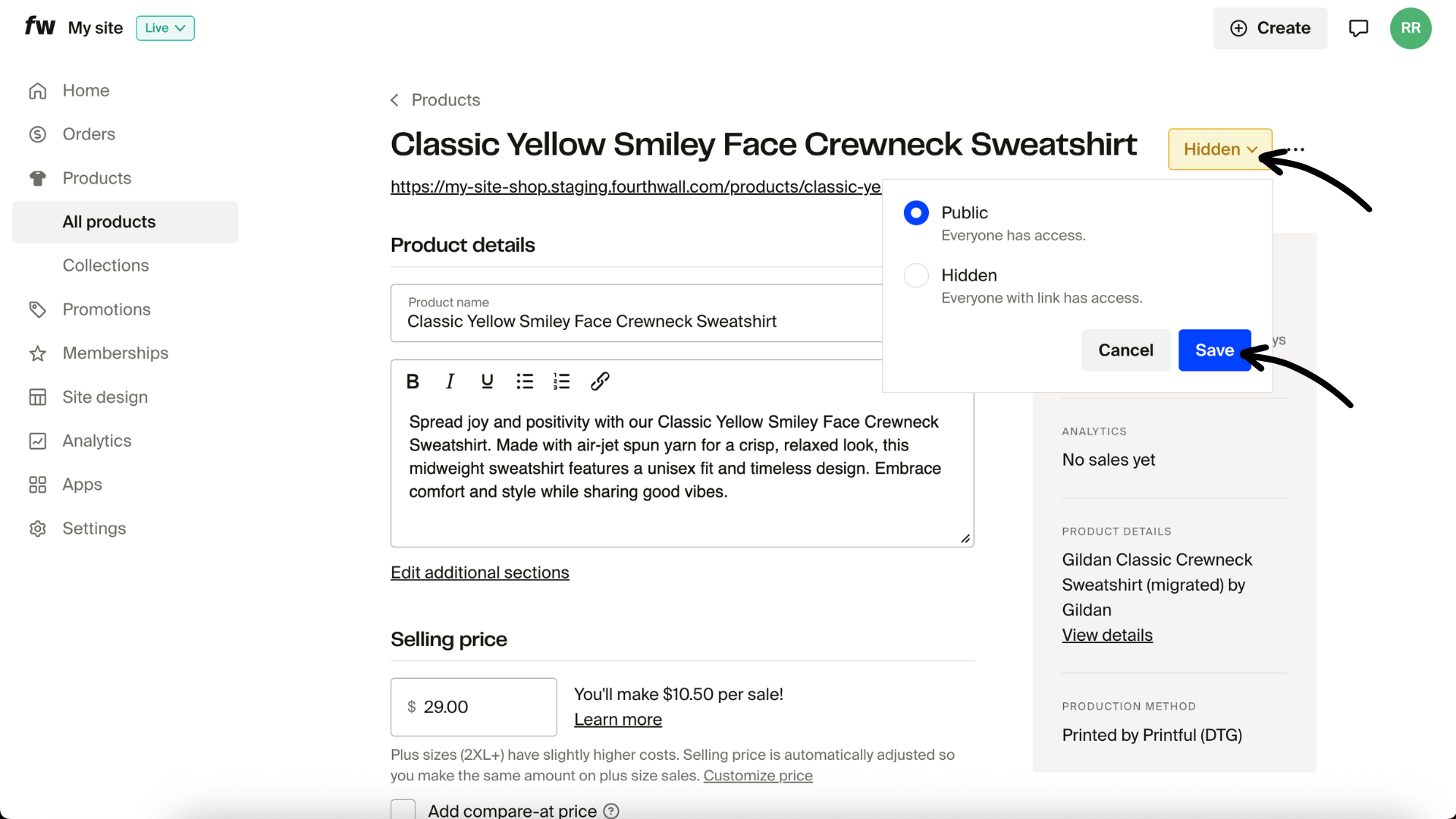The height and width of the screenshot is (819, 1456).
Task: Open Promotions from the sidebar
Action: click(106, 309)
